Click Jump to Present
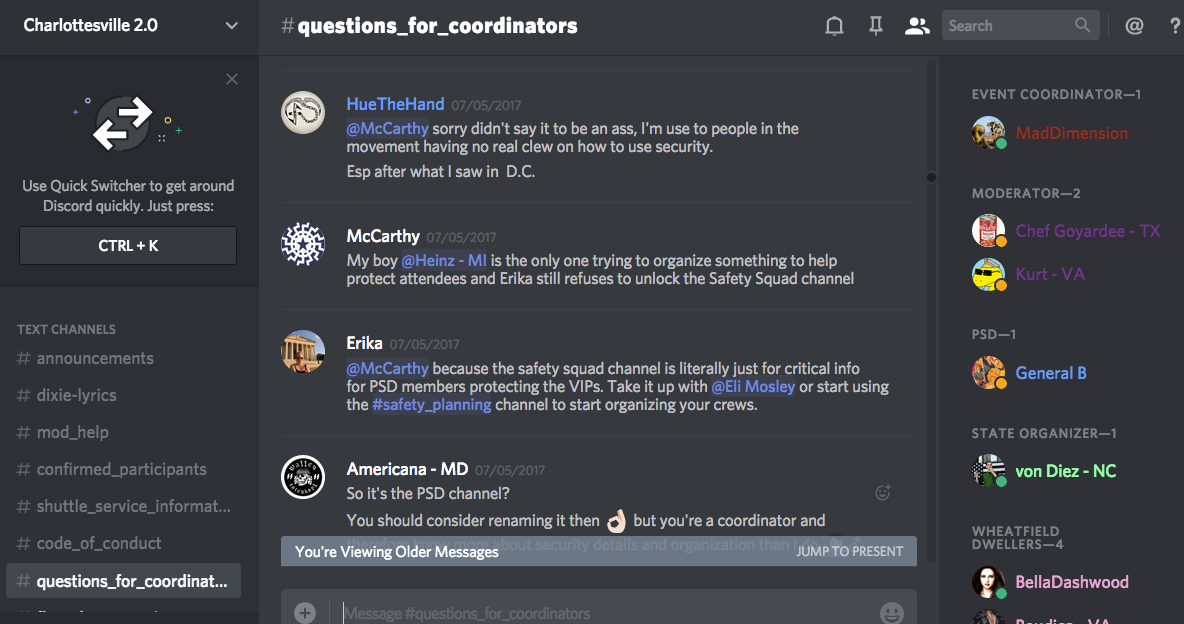The width and height of the screenshot is (1184, 624). (849, 551)
